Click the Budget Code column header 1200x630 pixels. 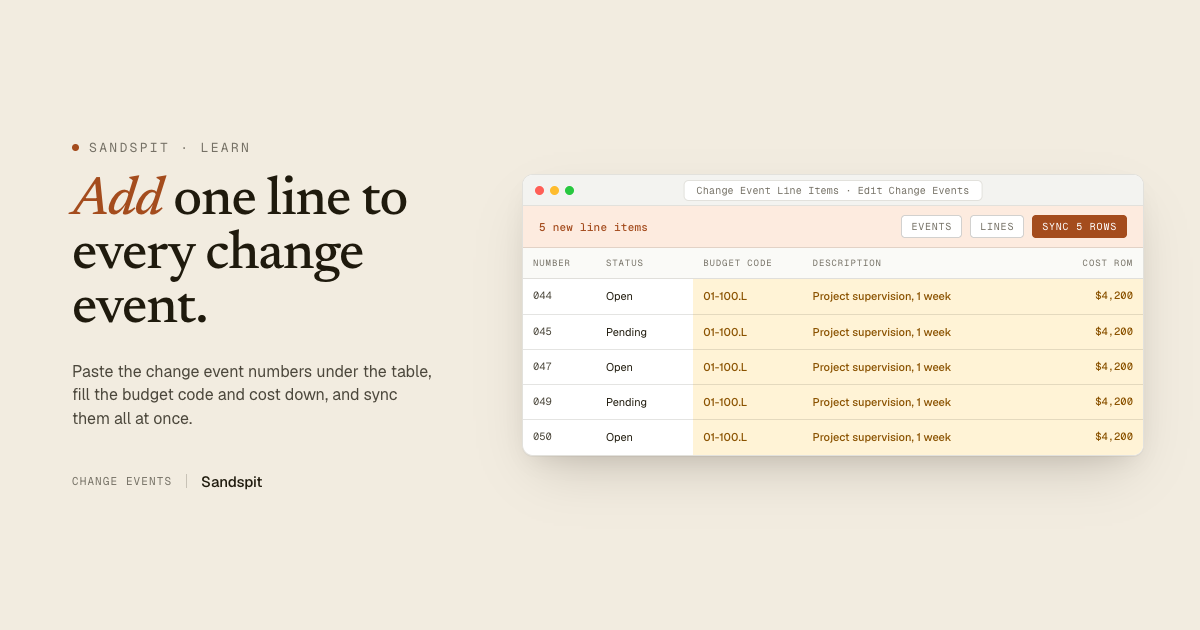[738, 263]
